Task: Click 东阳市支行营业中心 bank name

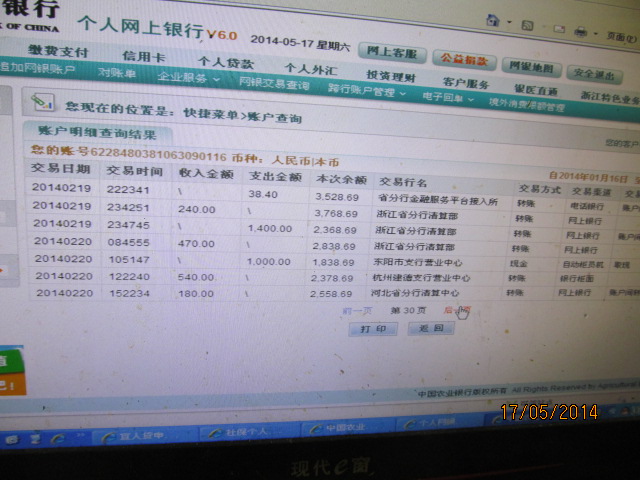Action: tap(417, 262)
